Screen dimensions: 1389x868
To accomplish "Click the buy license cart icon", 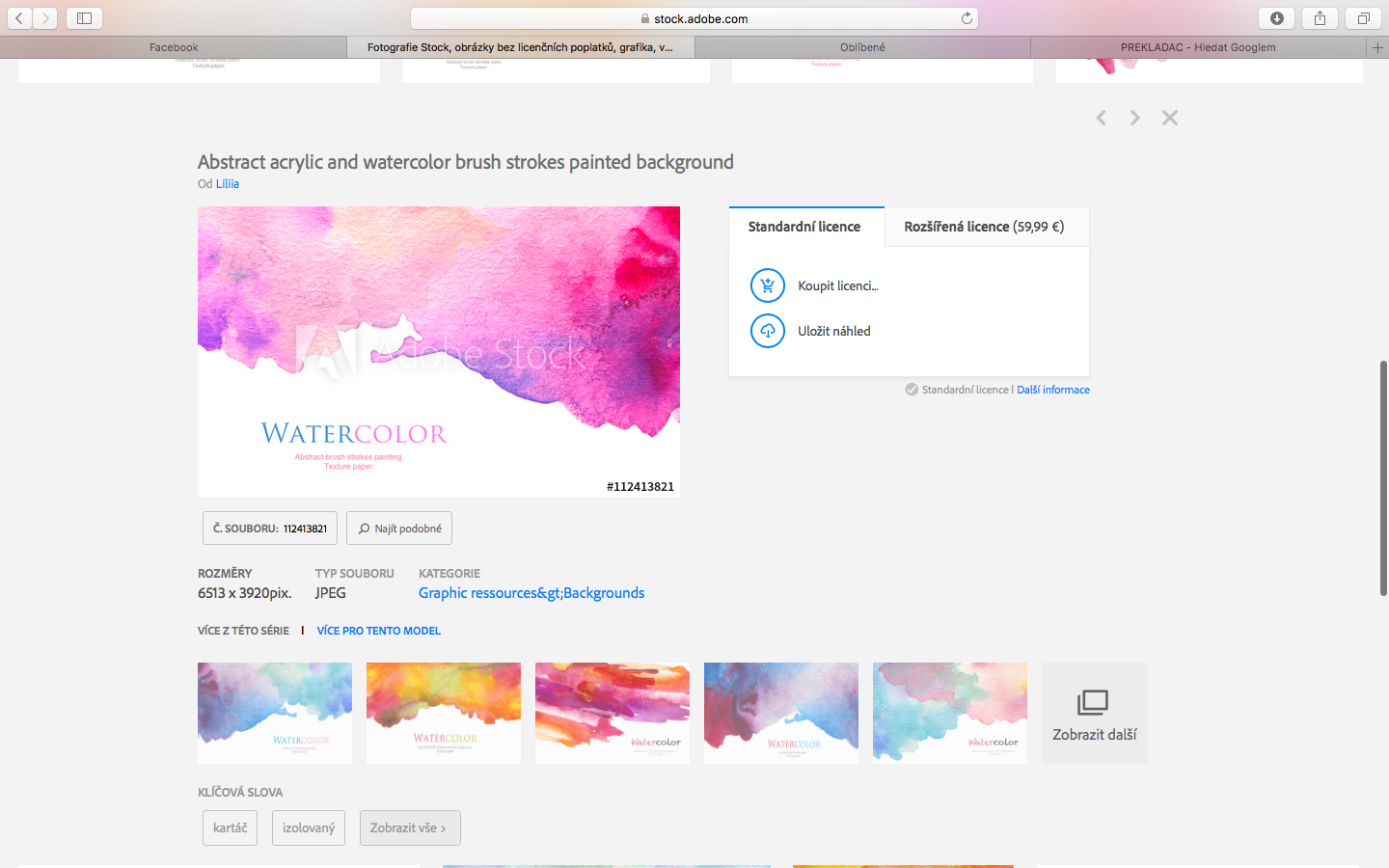I will [767, 285].
